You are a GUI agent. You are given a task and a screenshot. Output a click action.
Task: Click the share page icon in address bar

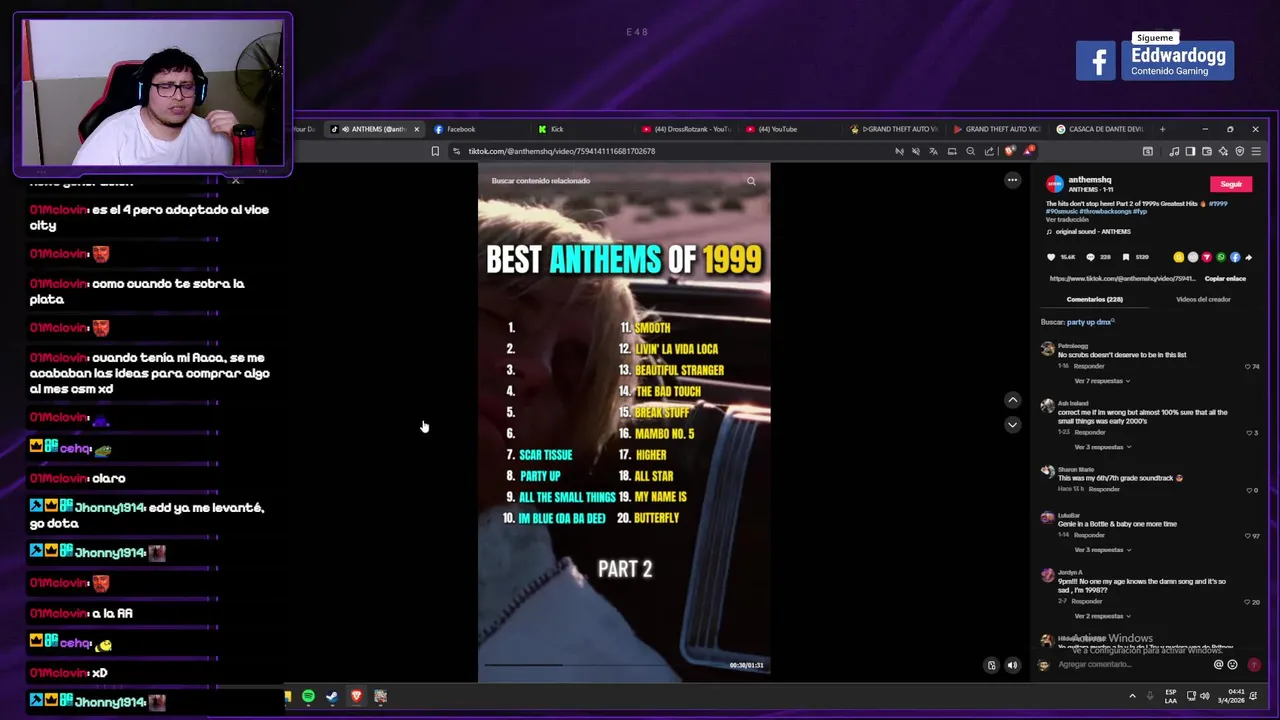989,151
